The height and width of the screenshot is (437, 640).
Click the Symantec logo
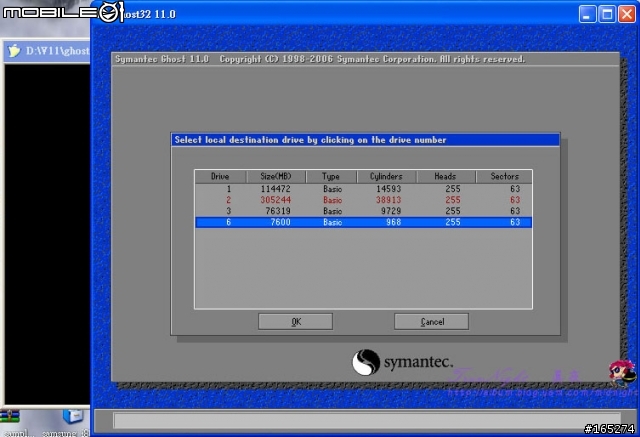click(402, 362)
